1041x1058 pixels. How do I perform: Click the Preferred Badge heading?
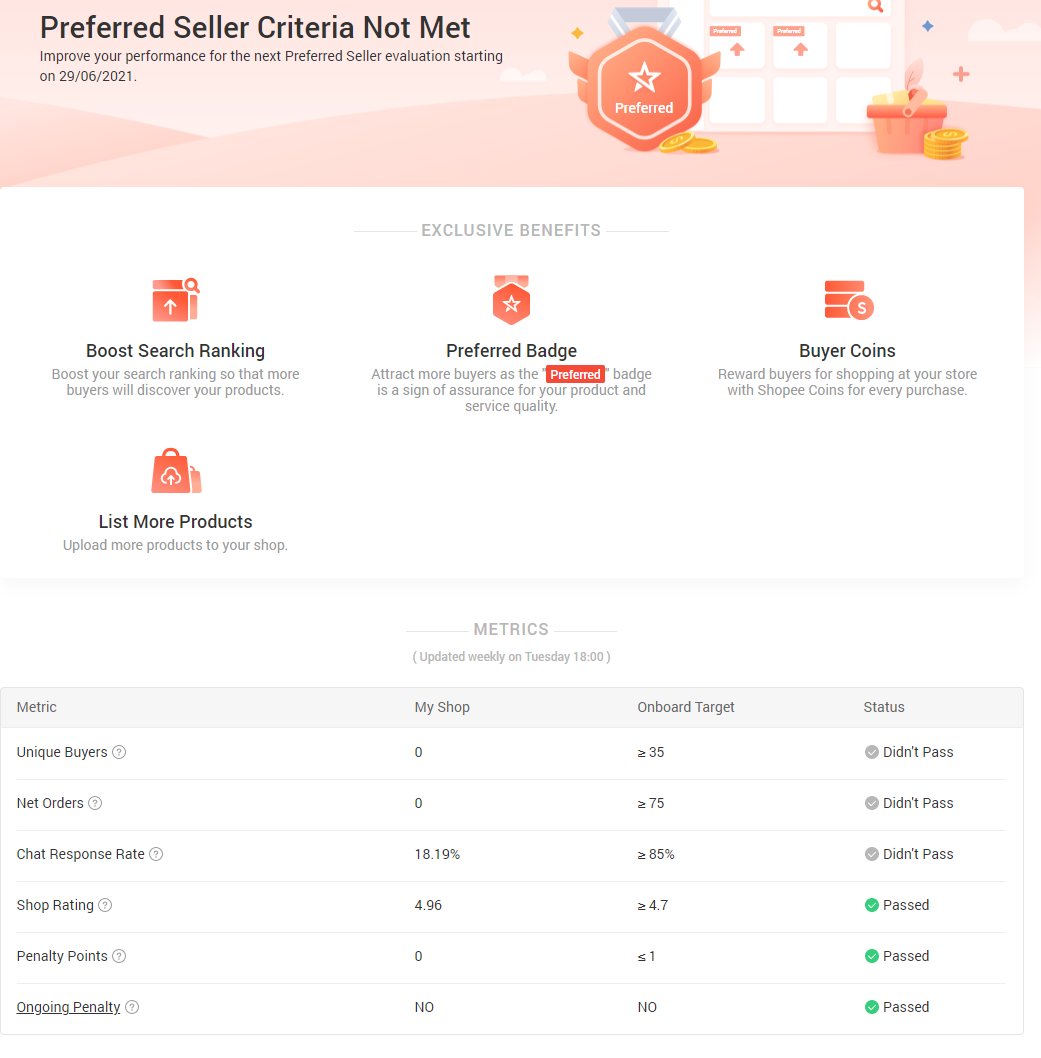coord(511,351)
